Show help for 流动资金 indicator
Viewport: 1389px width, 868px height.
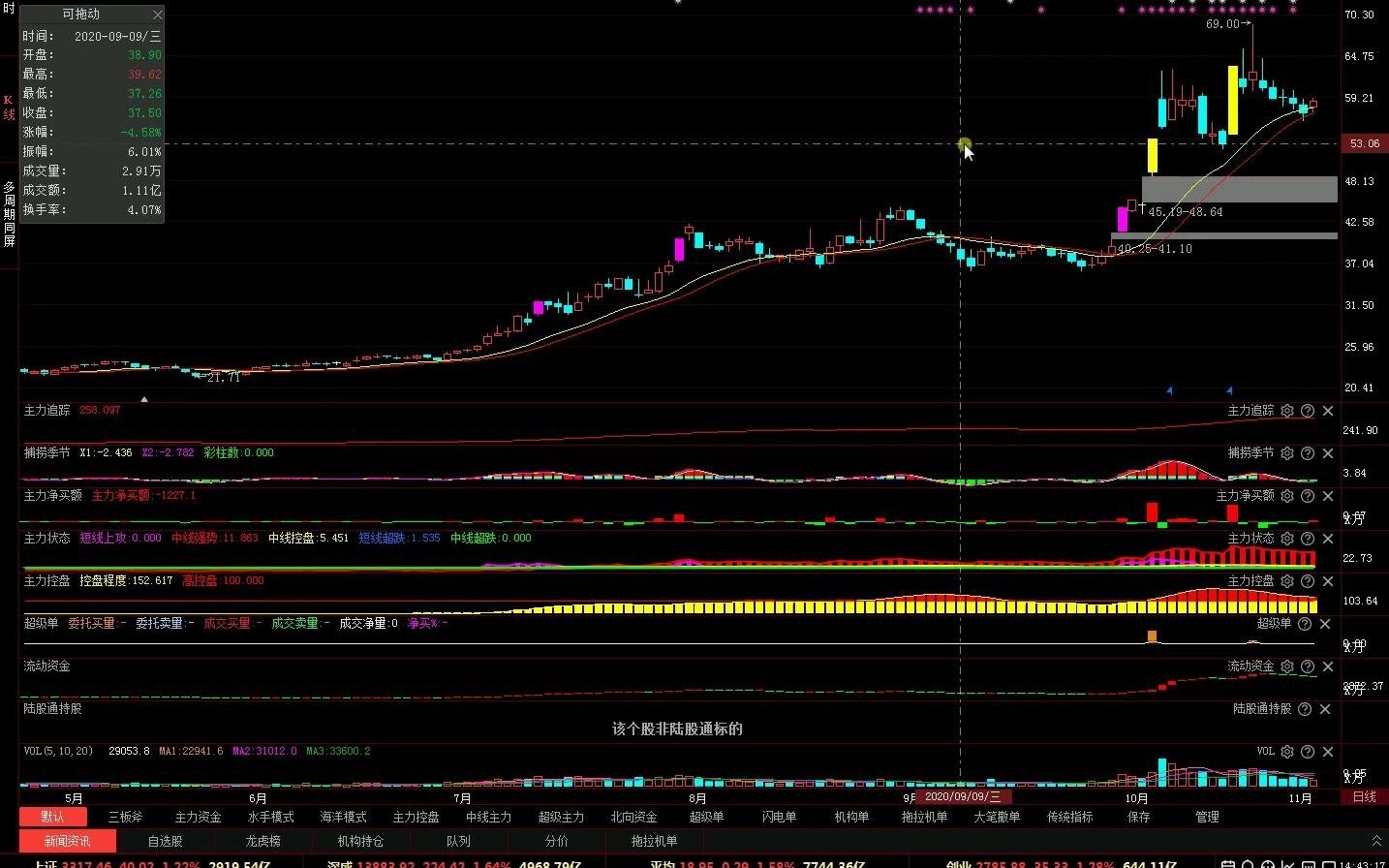[x=1308, y=666]
